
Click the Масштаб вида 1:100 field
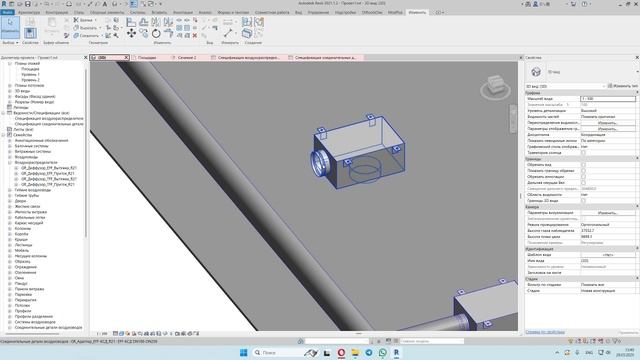coord(607,99)
